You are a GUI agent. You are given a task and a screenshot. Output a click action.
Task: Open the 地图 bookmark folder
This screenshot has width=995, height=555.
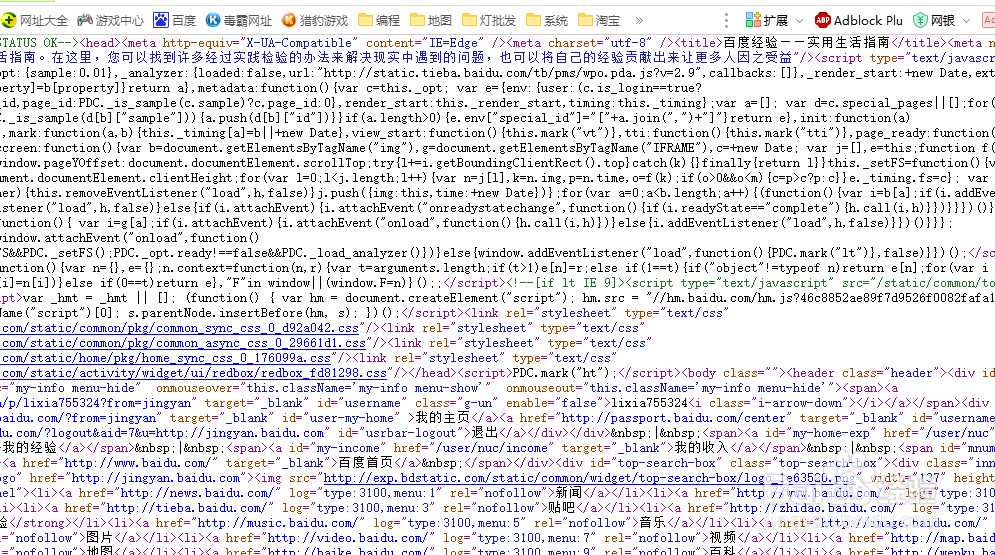431,20
